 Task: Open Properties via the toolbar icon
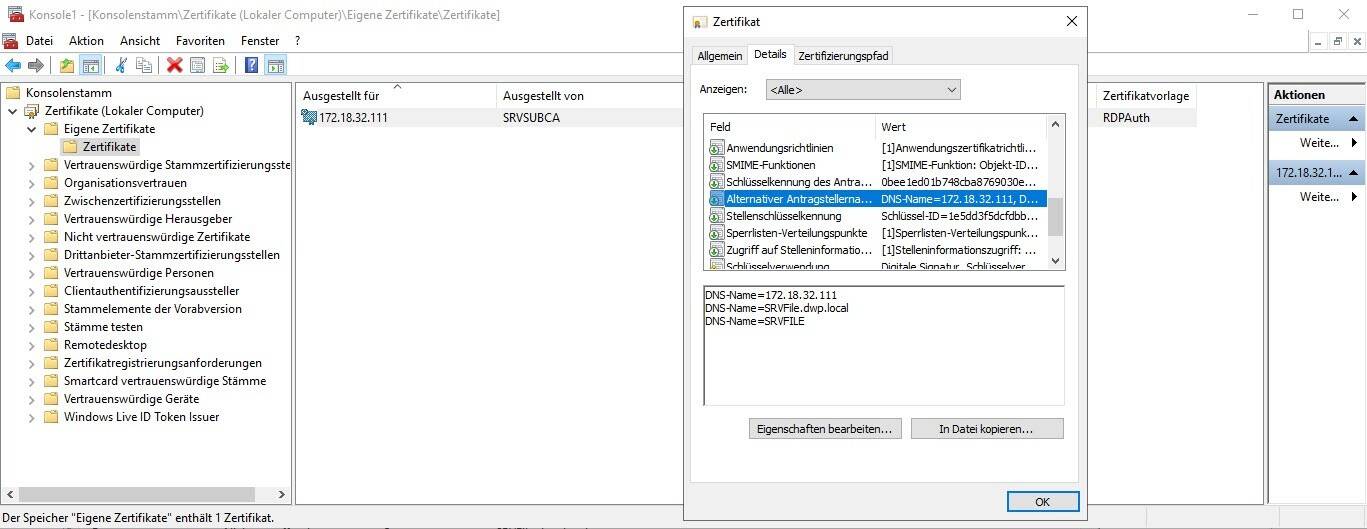point(197,65)
